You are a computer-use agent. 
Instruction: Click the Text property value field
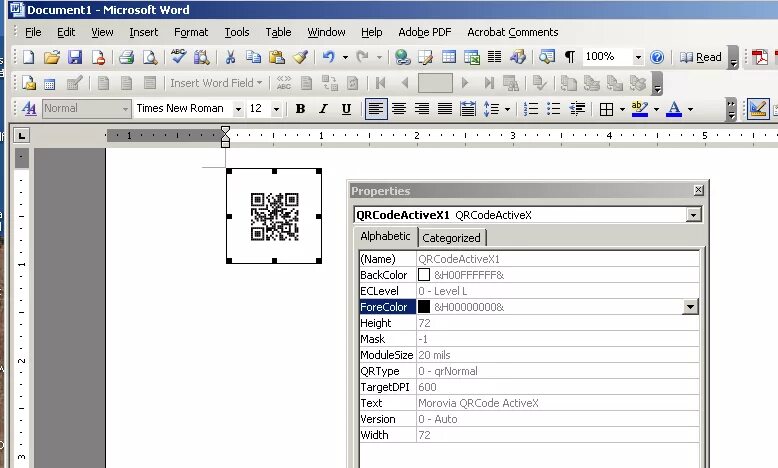pos(558,403)
